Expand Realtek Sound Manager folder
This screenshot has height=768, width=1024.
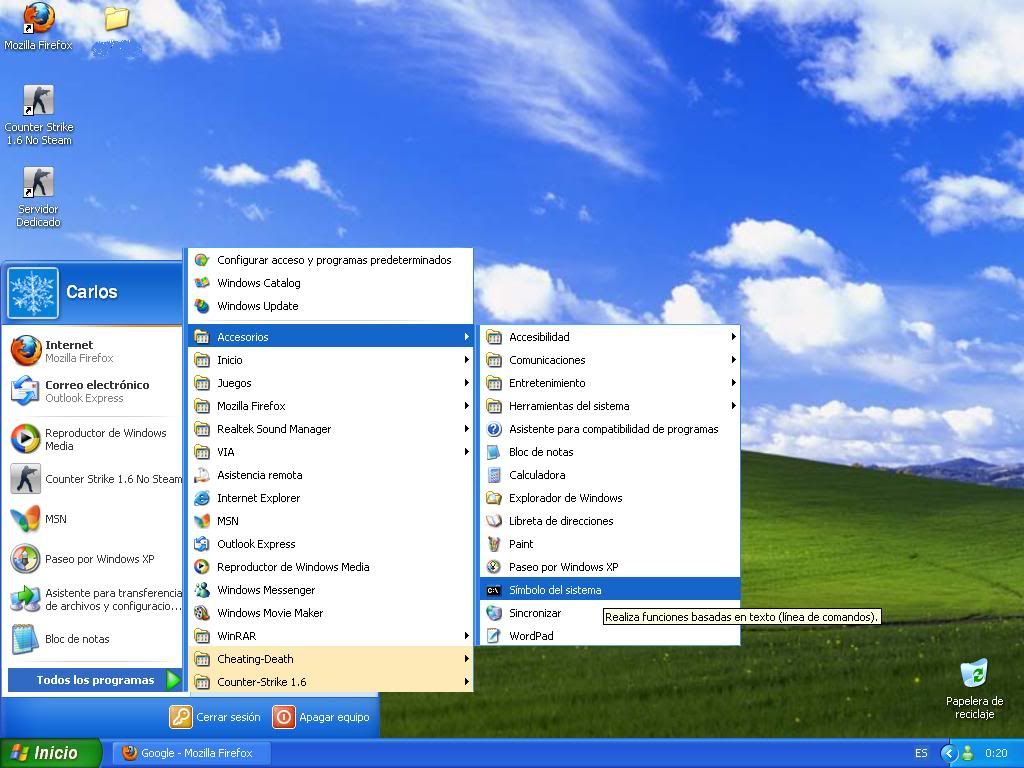point(330,429)
